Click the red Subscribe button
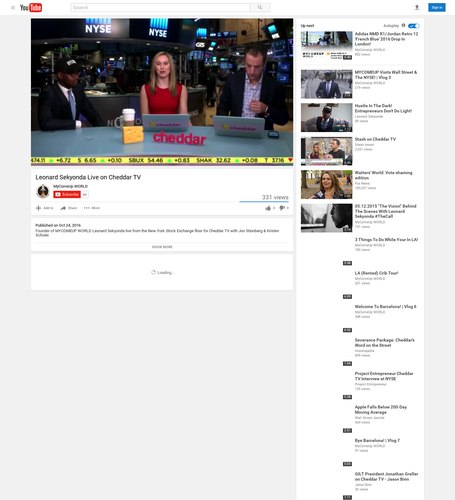Viewport: 455px width, 500px height. tap(67, 194)
